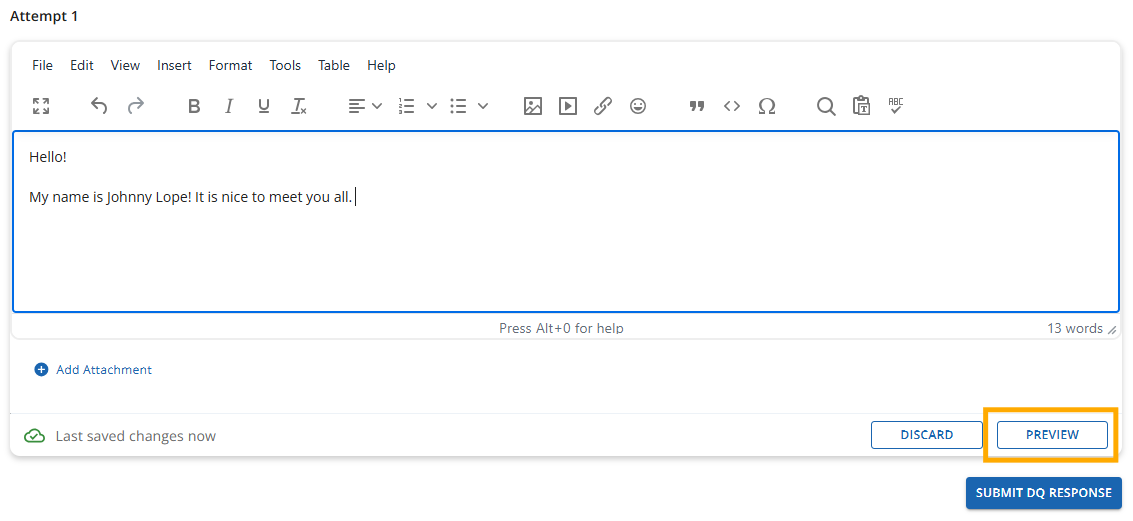This screenshot has width=1133, height=521.
Task: Open the Insert menu
Action: pos(174,65)
